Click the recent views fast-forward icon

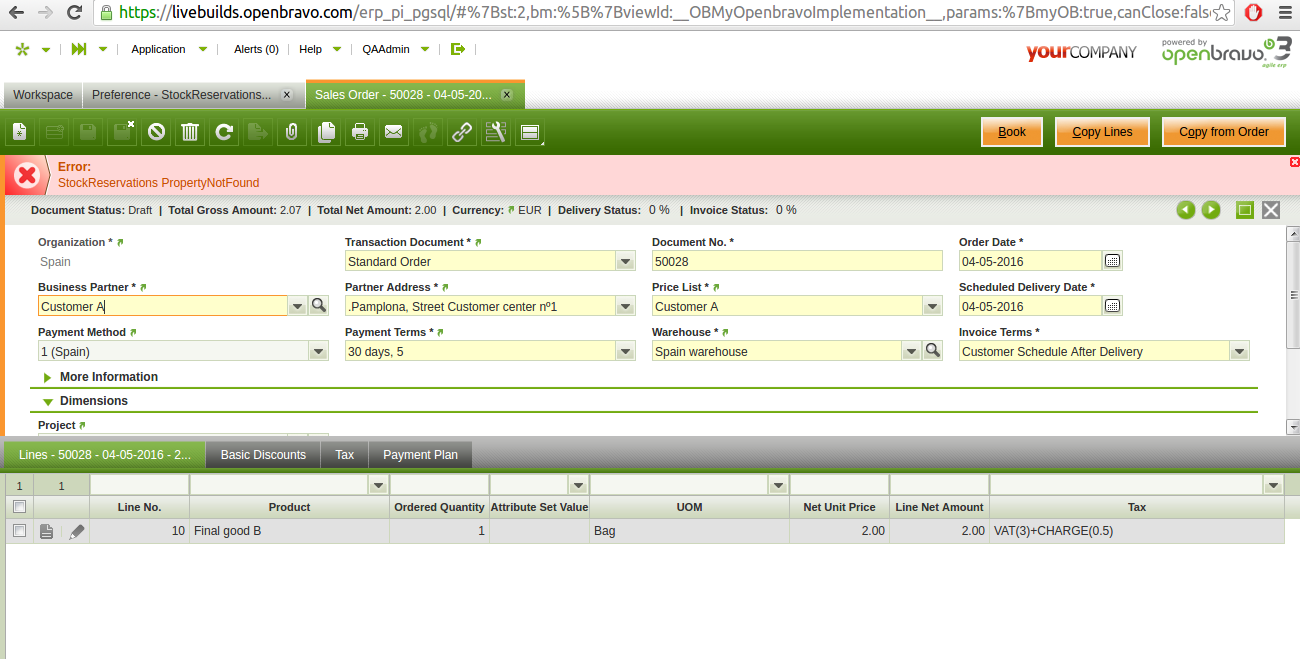(x=79, y=49)
